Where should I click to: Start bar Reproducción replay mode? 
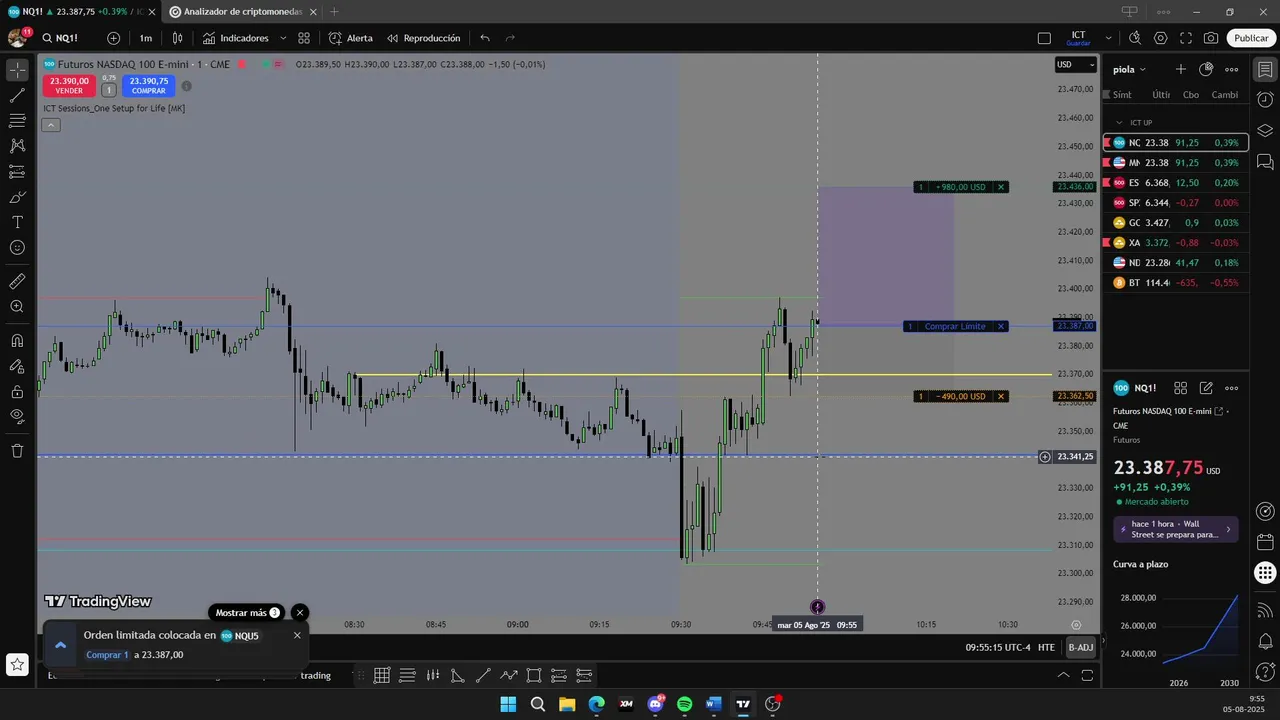pyautogui.click(x=424, y=38)
